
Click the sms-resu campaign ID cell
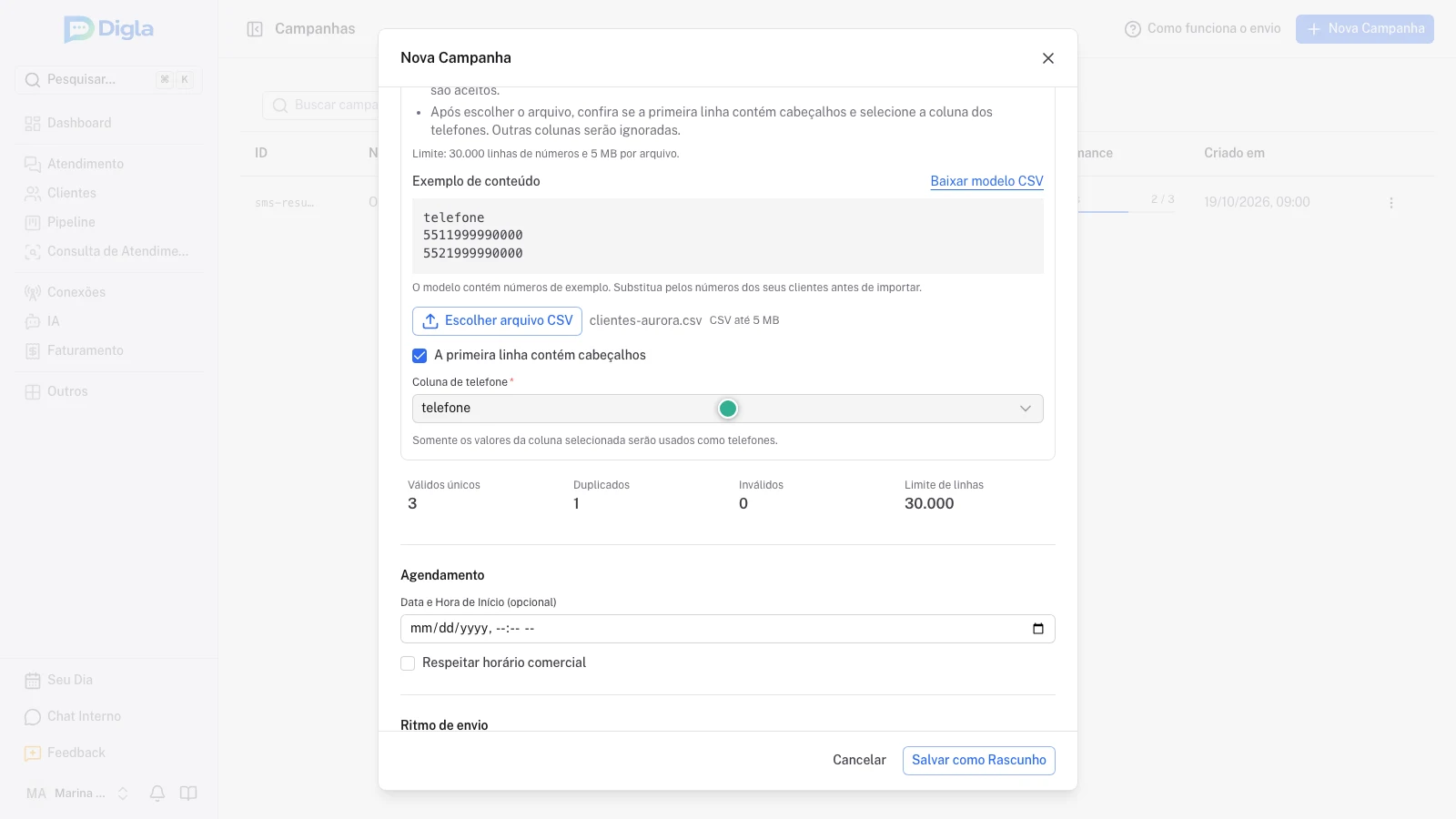285,203
